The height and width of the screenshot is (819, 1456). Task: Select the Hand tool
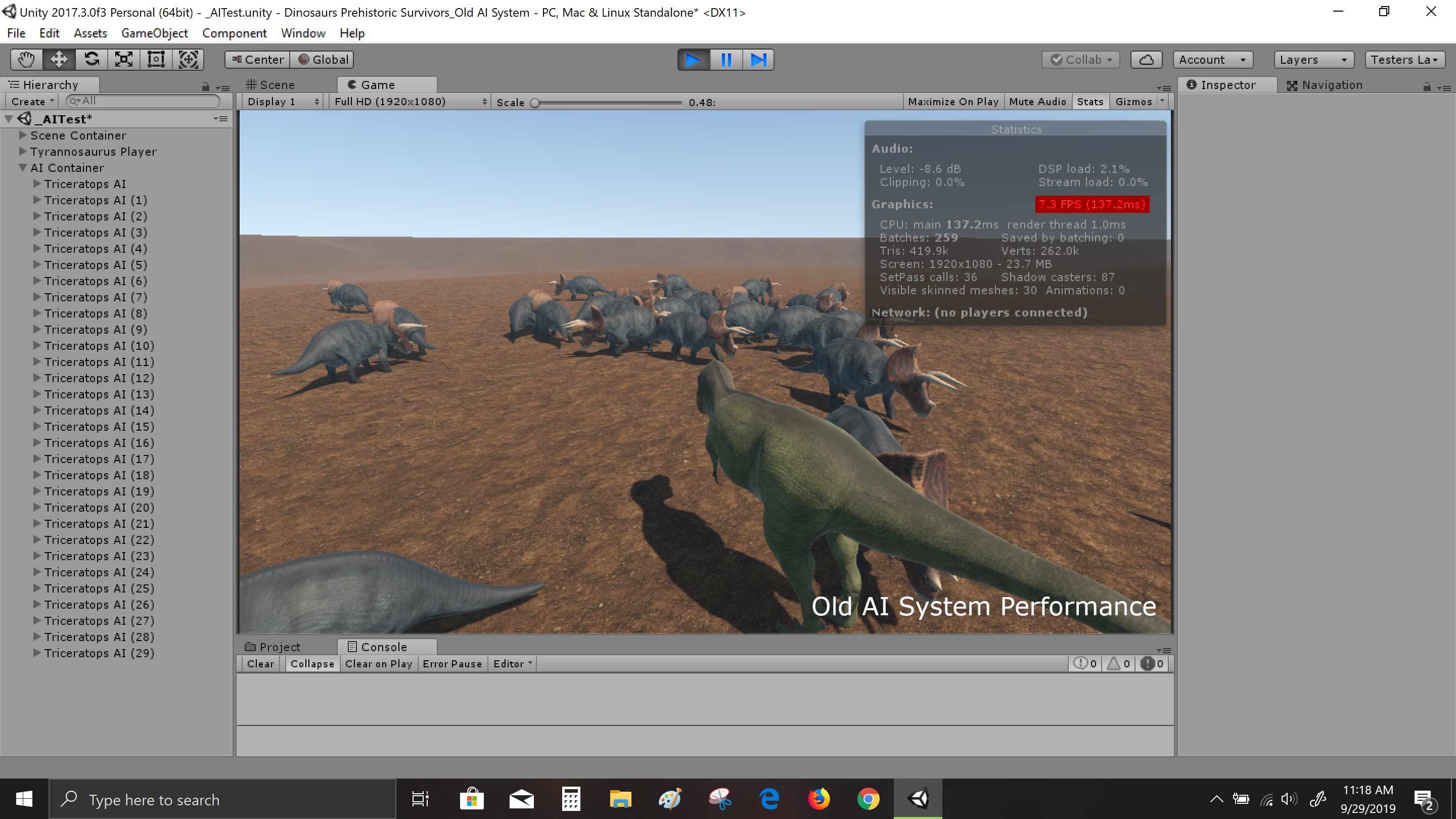[27, 59]
